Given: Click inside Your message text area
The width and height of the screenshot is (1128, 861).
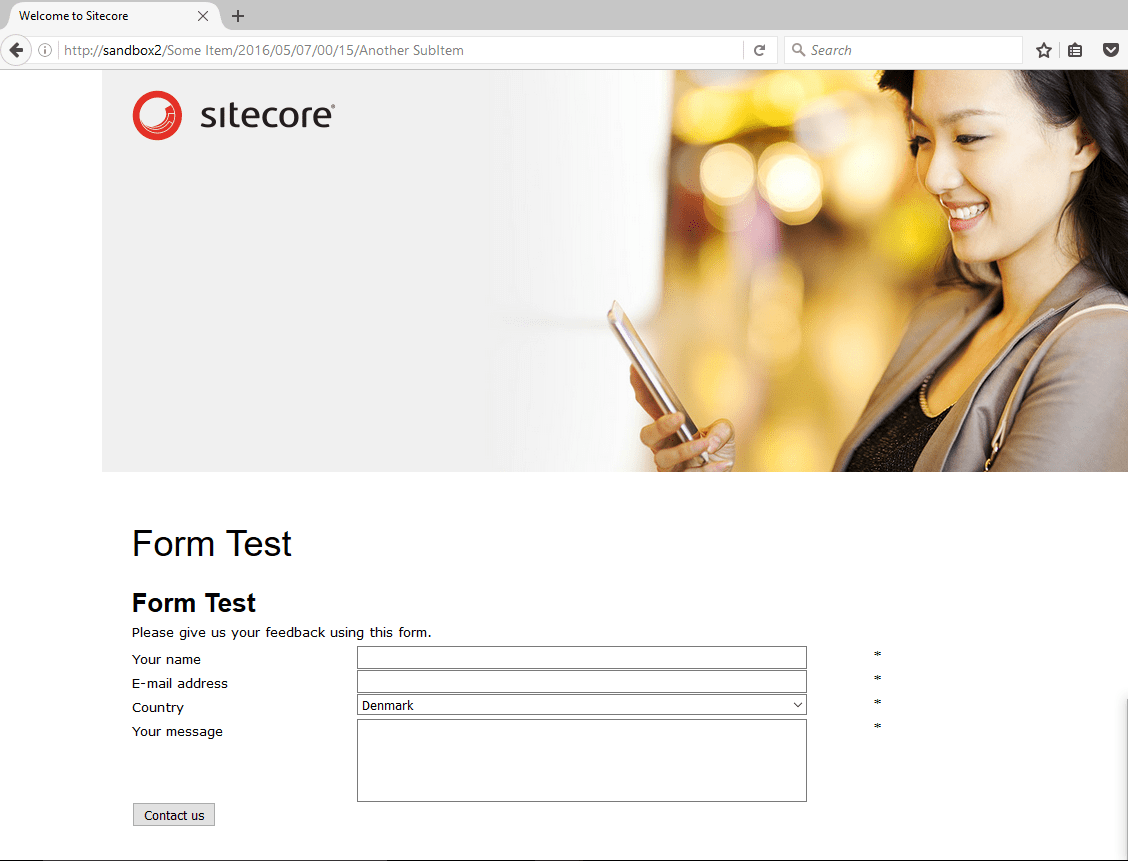Looking at the screenshot, I should [x=581, y=760].
